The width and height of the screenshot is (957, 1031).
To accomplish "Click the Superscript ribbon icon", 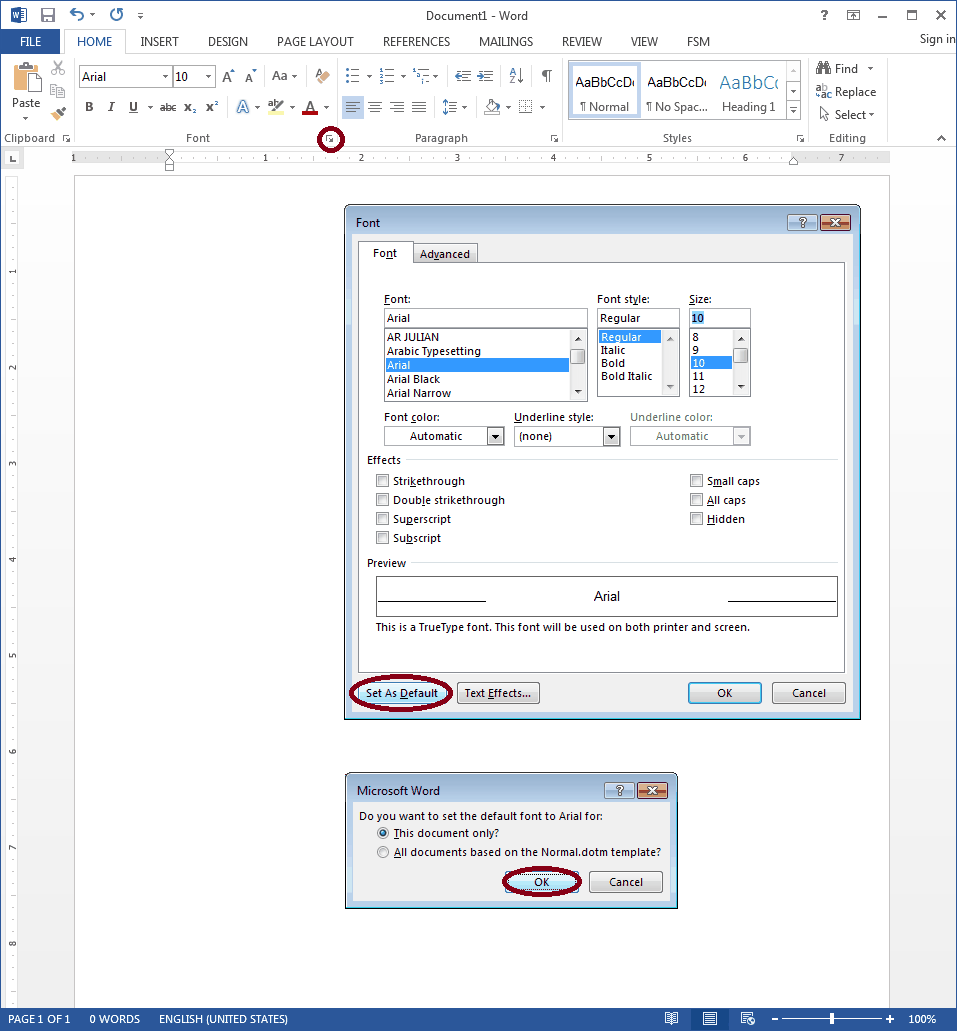I will [x=212, y=107].
